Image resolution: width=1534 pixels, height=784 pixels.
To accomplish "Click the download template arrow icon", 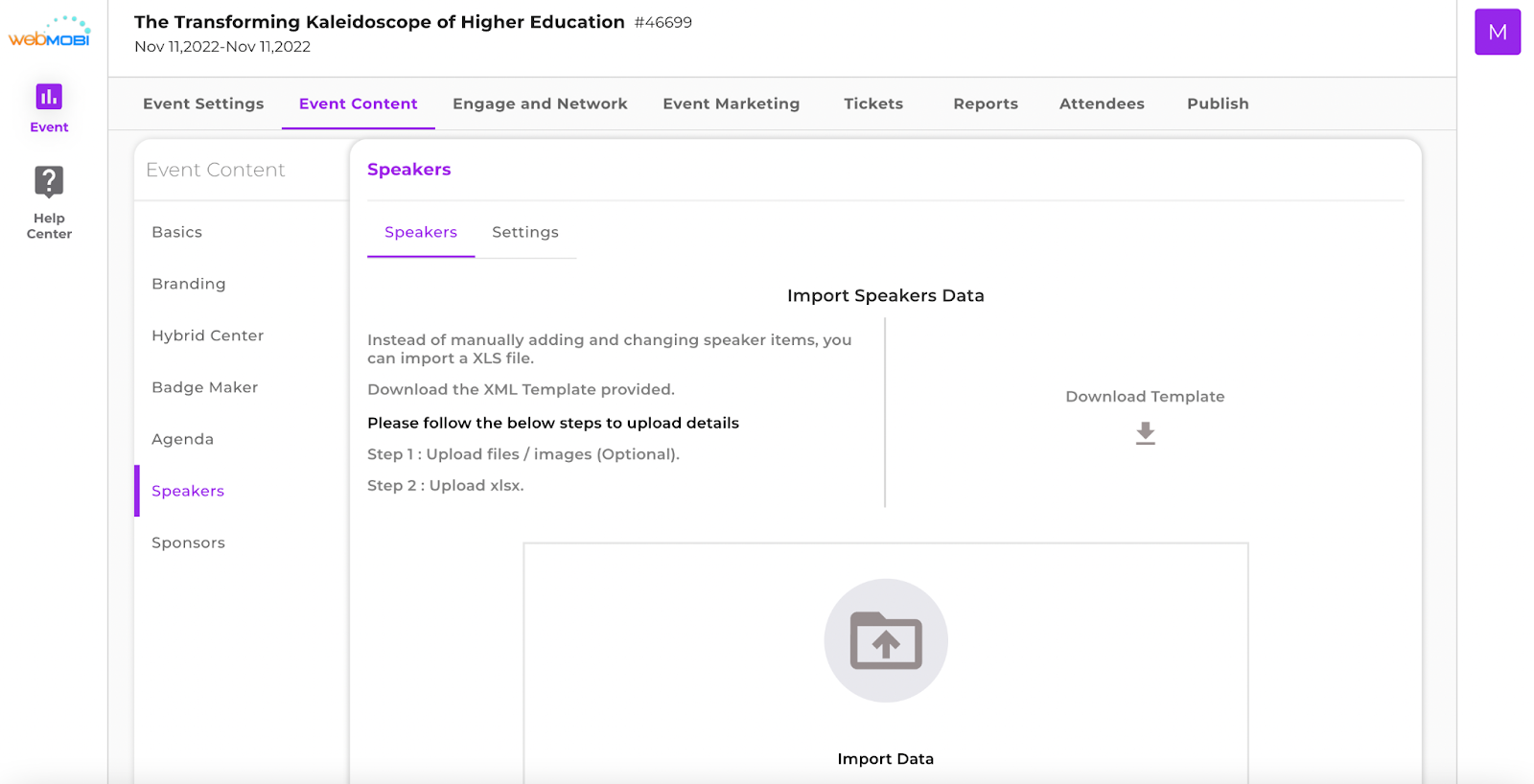I will point(1145,433).
